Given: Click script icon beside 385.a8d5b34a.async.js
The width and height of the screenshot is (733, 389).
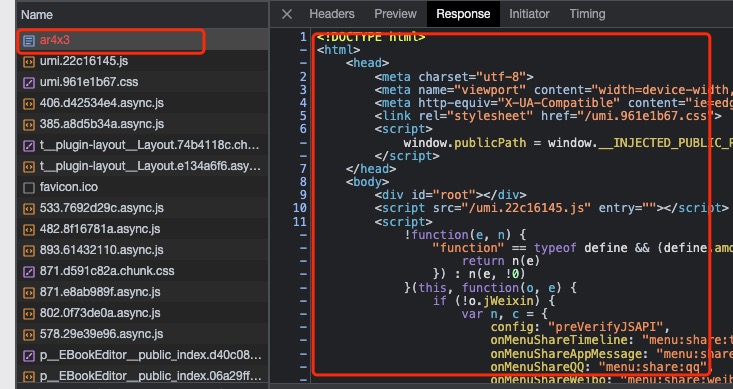Looking at the screenshot, I should coord(29,125).
